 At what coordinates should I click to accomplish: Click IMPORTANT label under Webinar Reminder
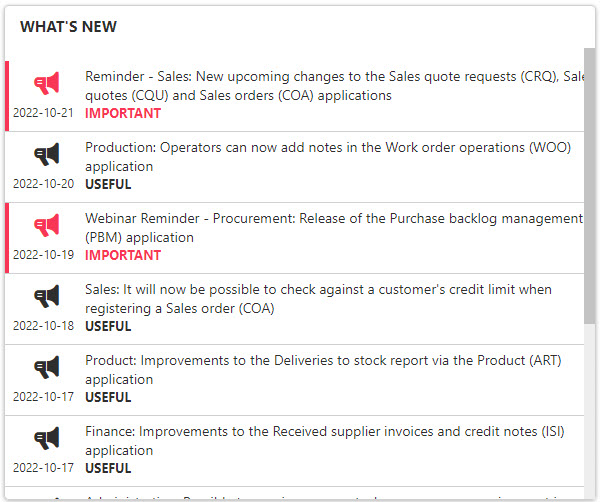click(x=122, y=255)
